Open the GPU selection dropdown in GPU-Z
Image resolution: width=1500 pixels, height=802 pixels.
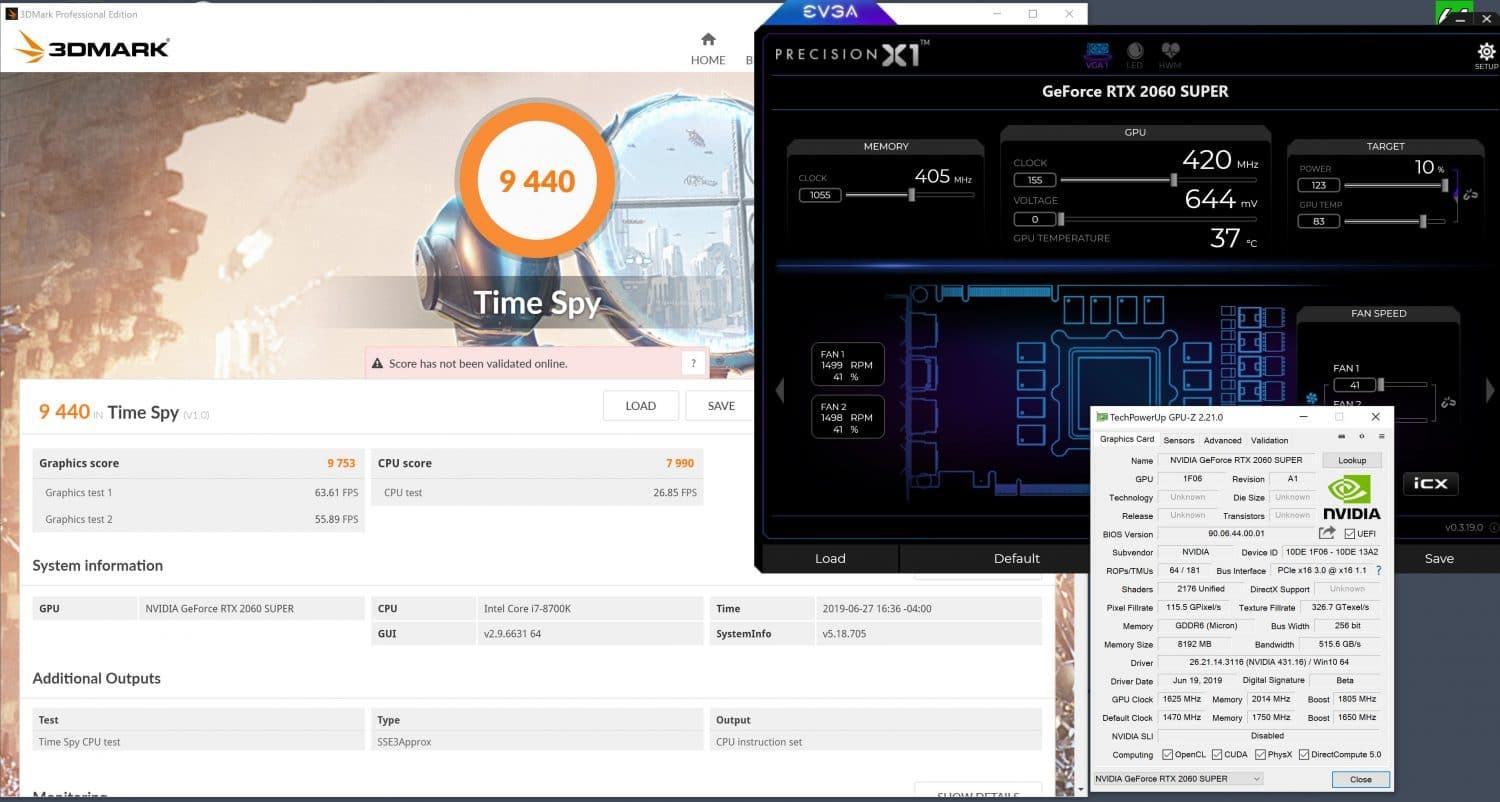click(x=1178, y=779)
